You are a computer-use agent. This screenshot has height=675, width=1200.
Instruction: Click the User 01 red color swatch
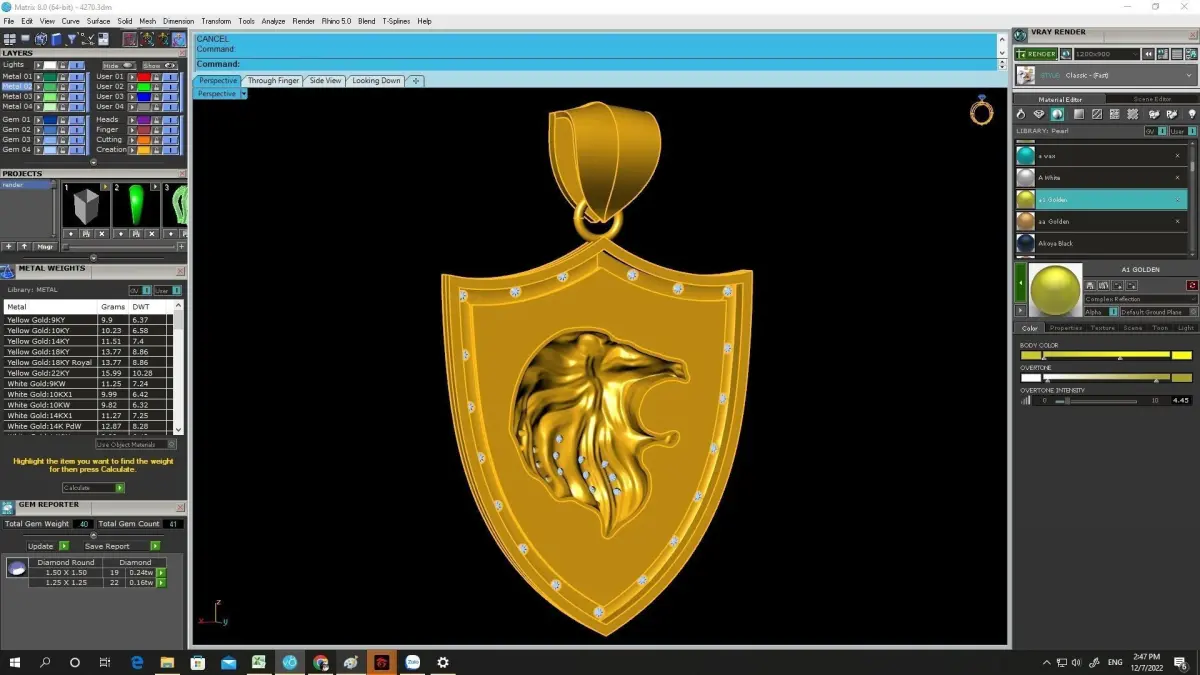coord(144,76)
